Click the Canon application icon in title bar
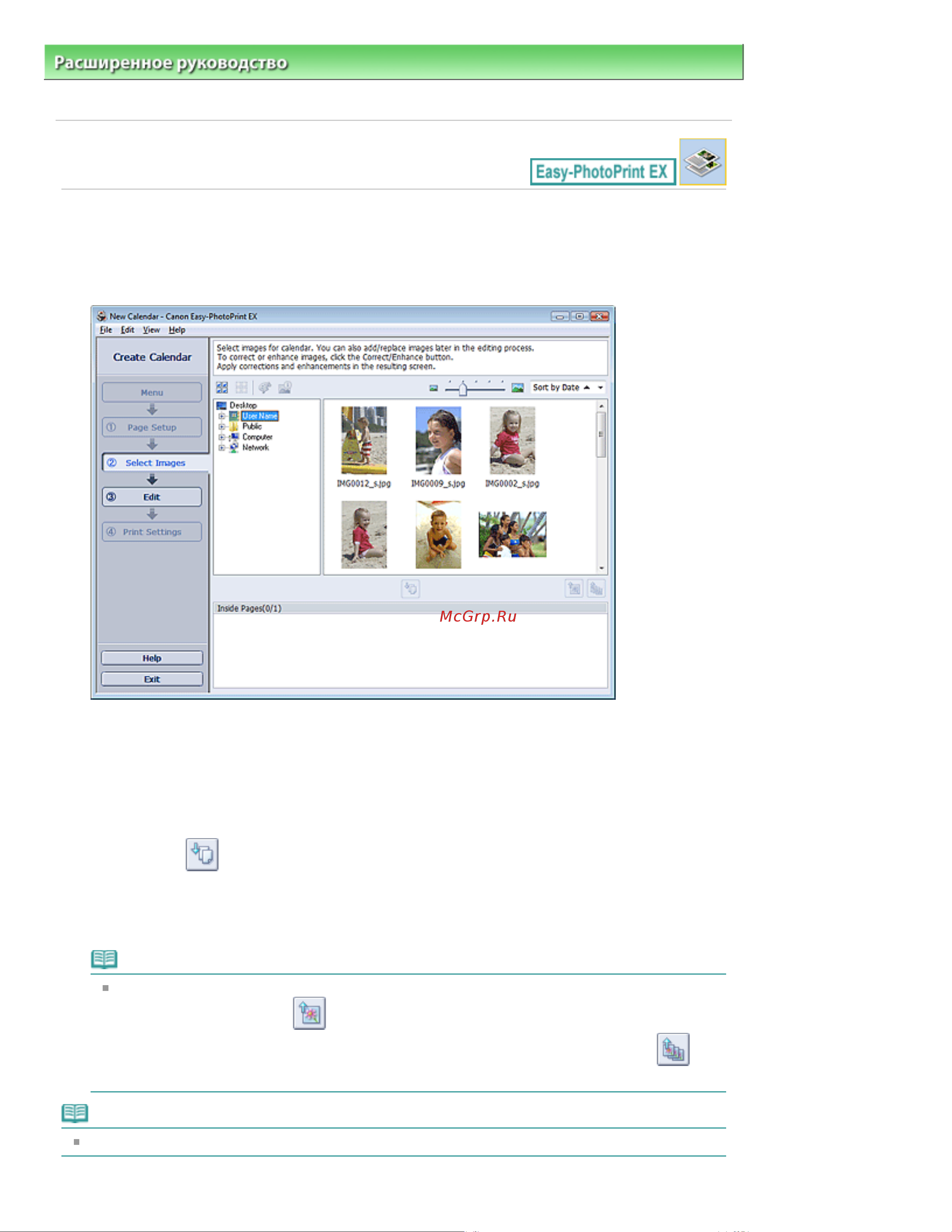The width and height of the screenshot is (952, 1232). pos(101,316)
